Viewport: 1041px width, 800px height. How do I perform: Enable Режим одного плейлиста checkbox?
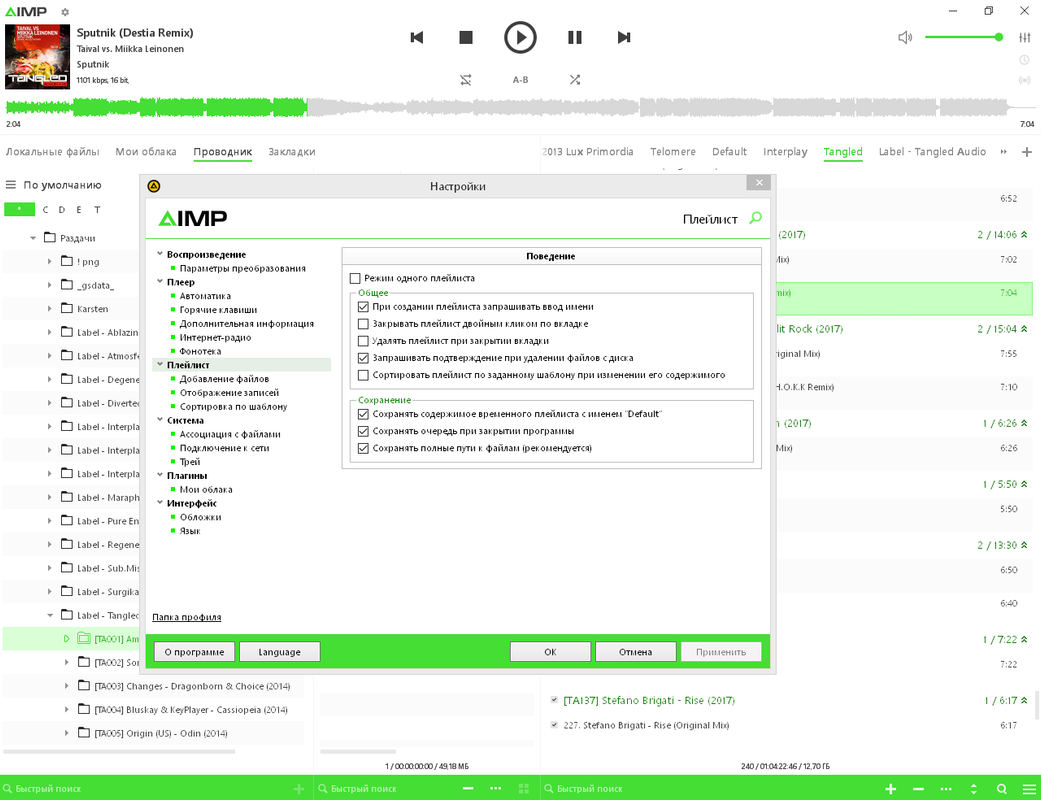(355, 278)
